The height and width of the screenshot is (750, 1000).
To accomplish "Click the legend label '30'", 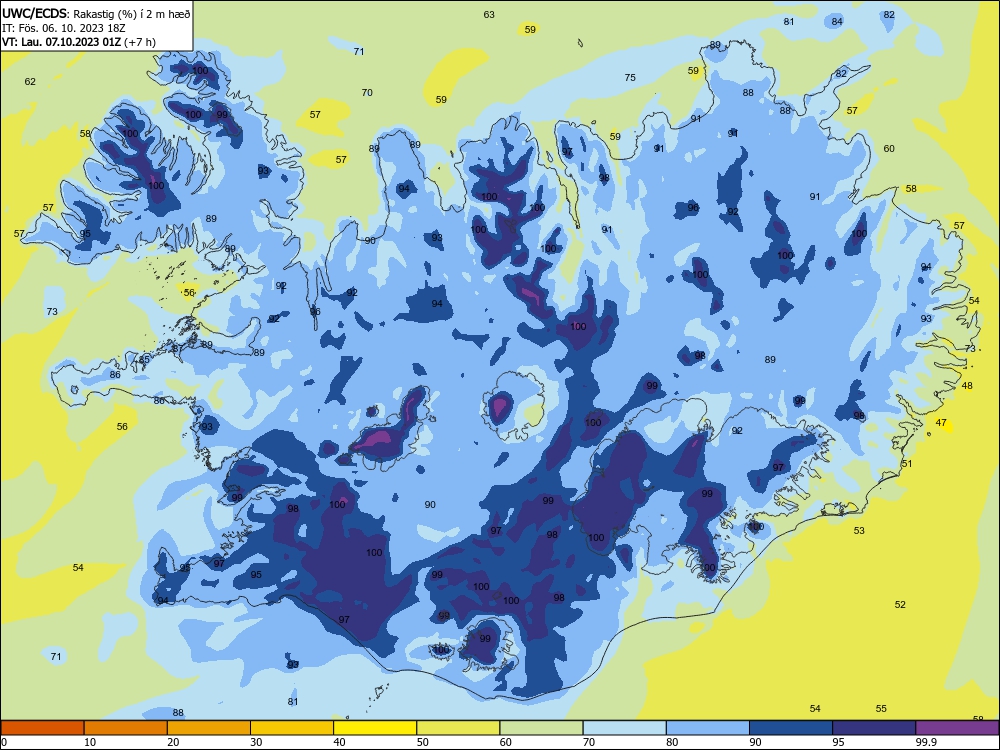I will 256,742.
